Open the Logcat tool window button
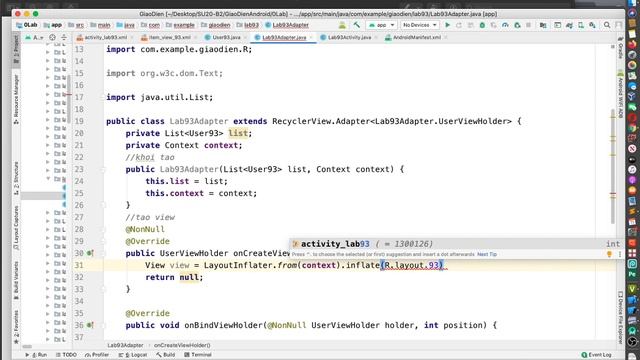Screen dimensions: 640x360 coord(133,355)
